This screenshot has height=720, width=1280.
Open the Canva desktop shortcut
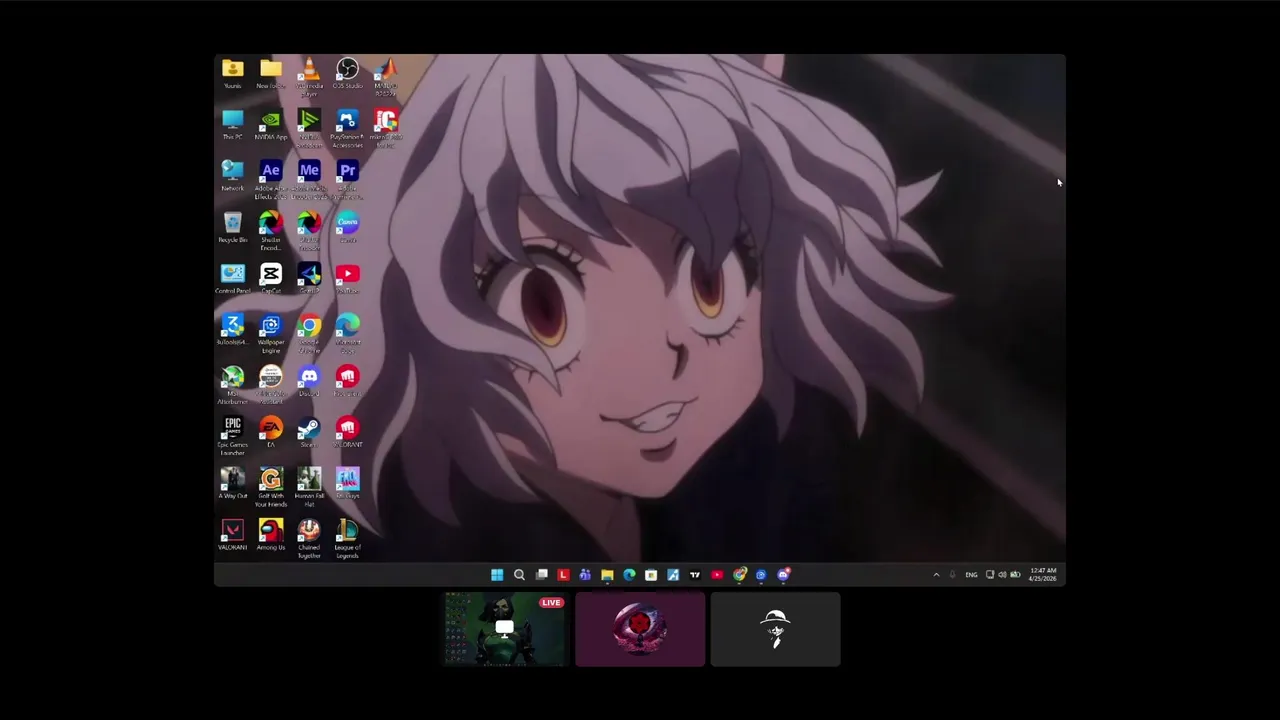[347, 228]
